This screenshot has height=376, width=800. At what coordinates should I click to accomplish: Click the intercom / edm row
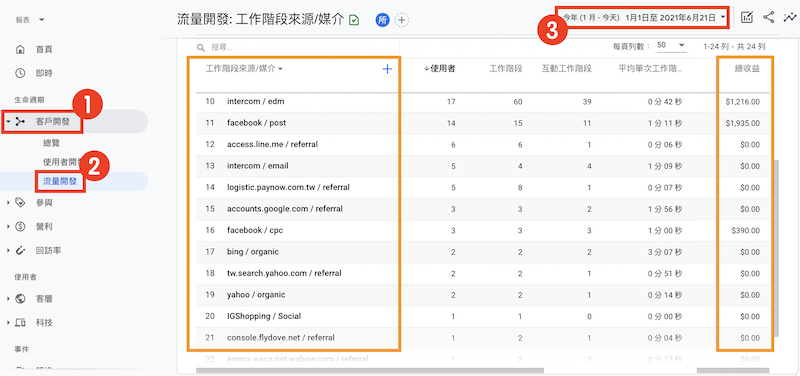click(x=482, y=102)
